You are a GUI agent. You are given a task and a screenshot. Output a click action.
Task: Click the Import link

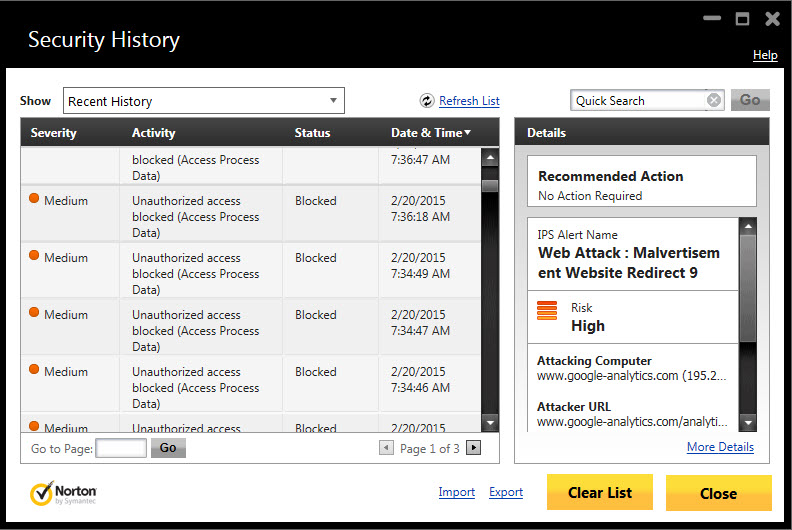pyautogui.click(x=457, y=492)
